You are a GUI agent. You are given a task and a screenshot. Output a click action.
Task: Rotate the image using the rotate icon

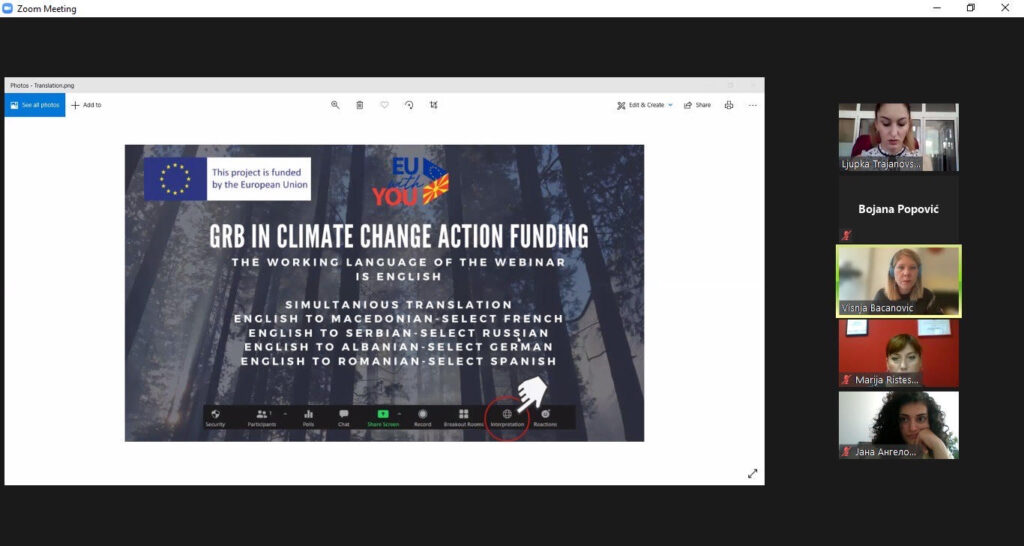(x=409, y=105)
